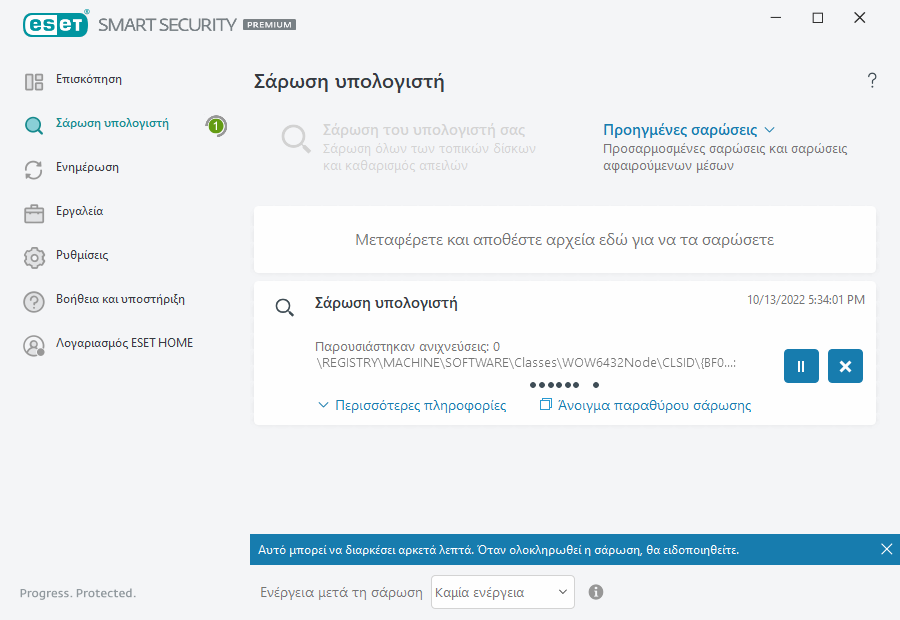The image size is (900, 620).
Task: Open Ρυθμίσεις via the gear icon
Action: coord(33,256)
